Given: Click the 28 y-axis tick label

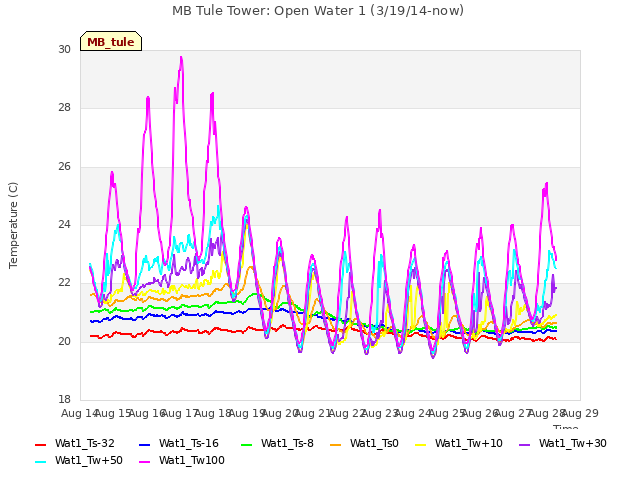Looking at the screenshot, I should tap(64, 107).
